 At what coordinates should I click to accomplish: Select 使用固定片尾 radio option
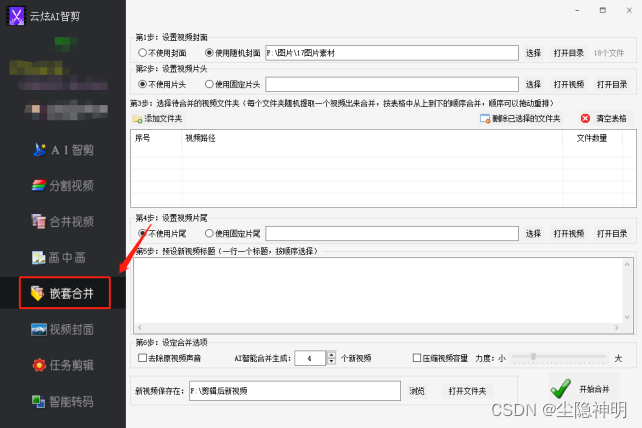tap(233, 233)
